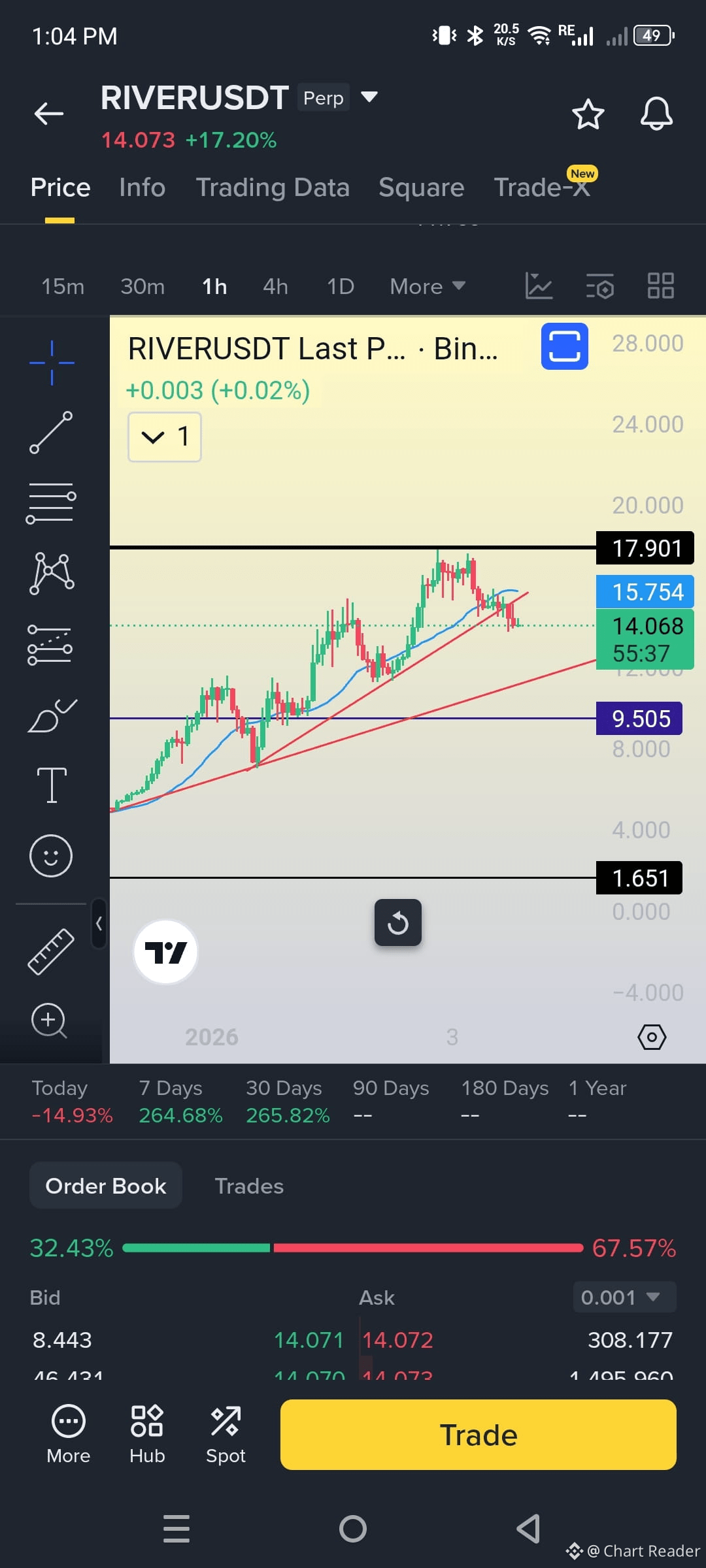Open the Hub icon
706x1568 pixels.
pyautogui.click(x=147, y=1434)
